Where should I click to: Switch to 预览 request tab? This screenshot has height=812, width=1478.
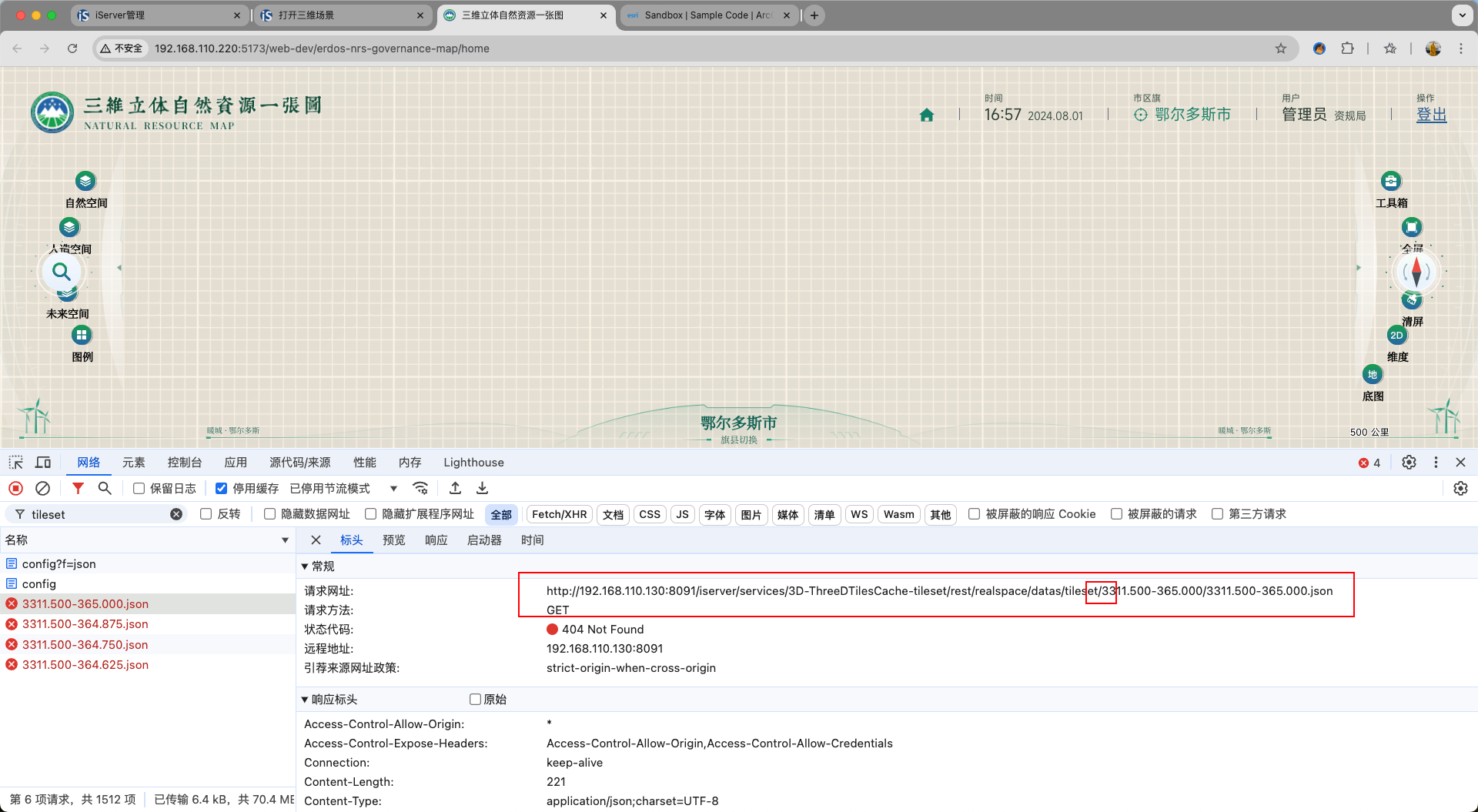point(394,540)
